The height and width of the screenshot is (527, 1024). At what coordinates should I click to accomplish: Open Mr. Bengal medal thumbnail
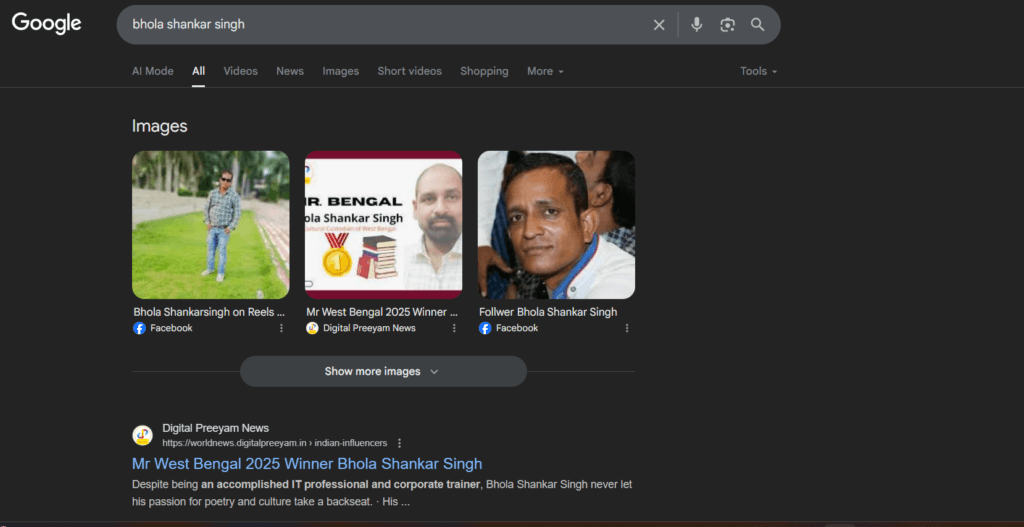[x=383, y=225]
